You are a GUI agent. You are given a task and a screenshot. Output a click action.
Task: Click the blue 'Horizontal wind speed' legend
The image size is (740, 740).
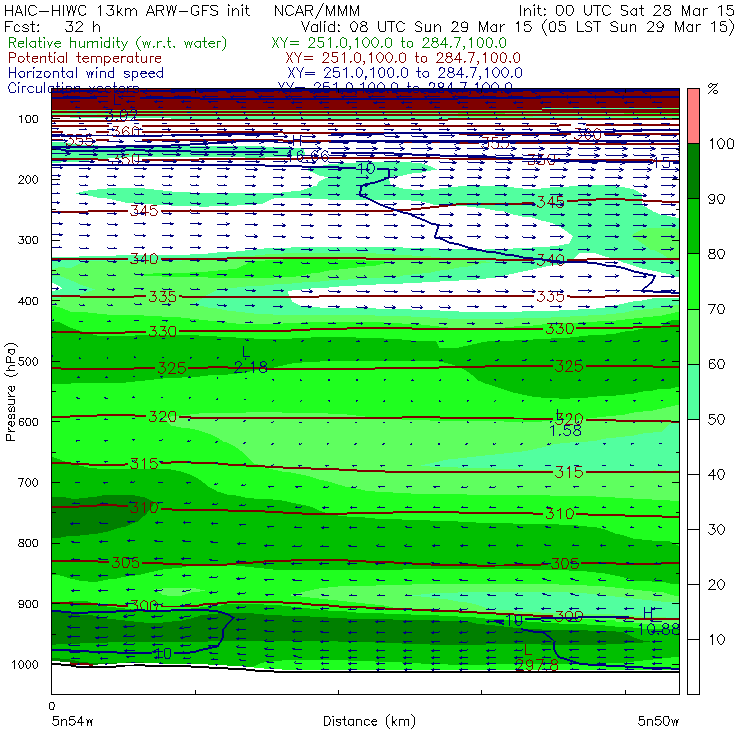point(86,73)
